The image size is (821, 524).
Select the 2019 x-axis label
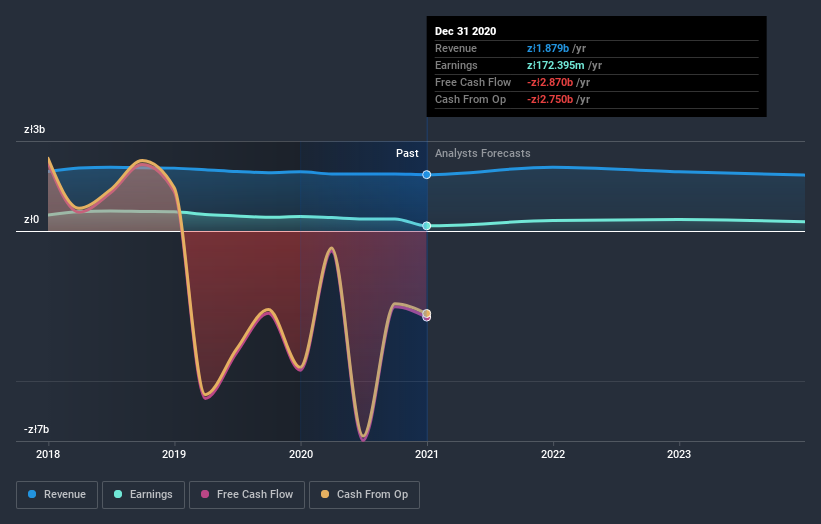174,454
